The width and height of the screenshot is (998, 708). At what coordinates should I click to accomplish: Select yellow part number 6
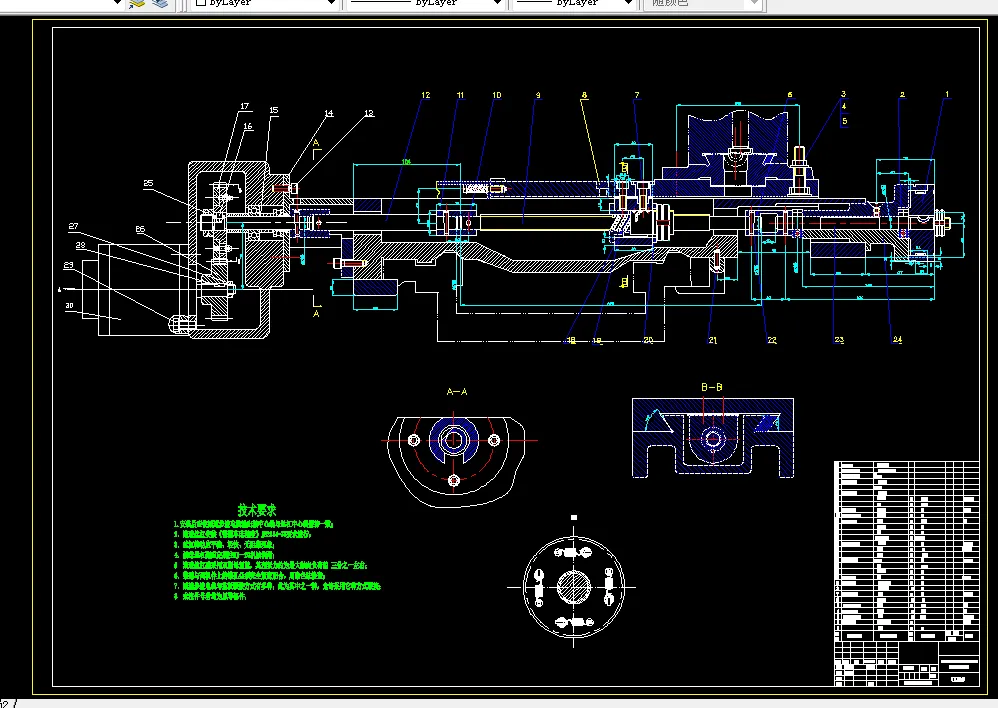(x=790, y=95)
